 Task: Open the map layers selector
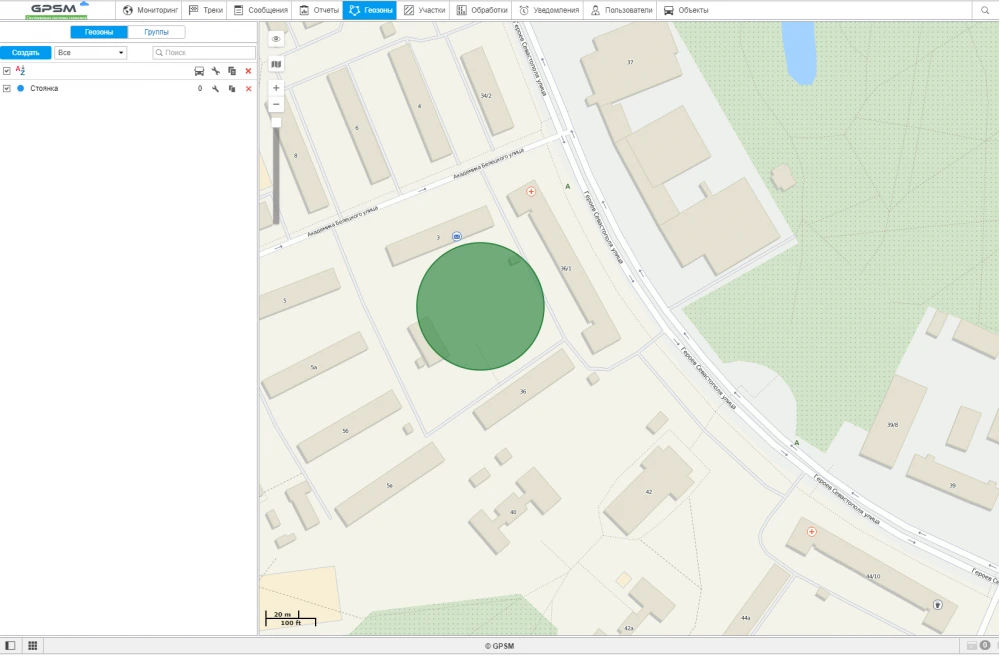tap(276, 64)
